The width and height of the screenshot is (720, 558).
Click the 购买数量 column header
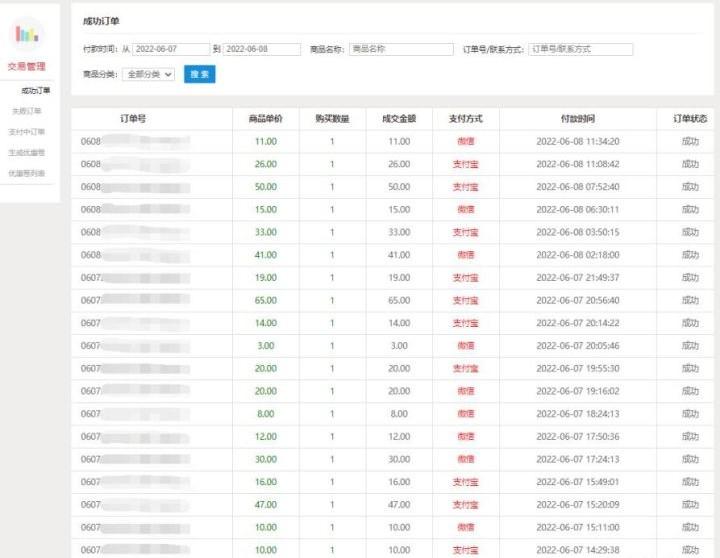(332, 118)
